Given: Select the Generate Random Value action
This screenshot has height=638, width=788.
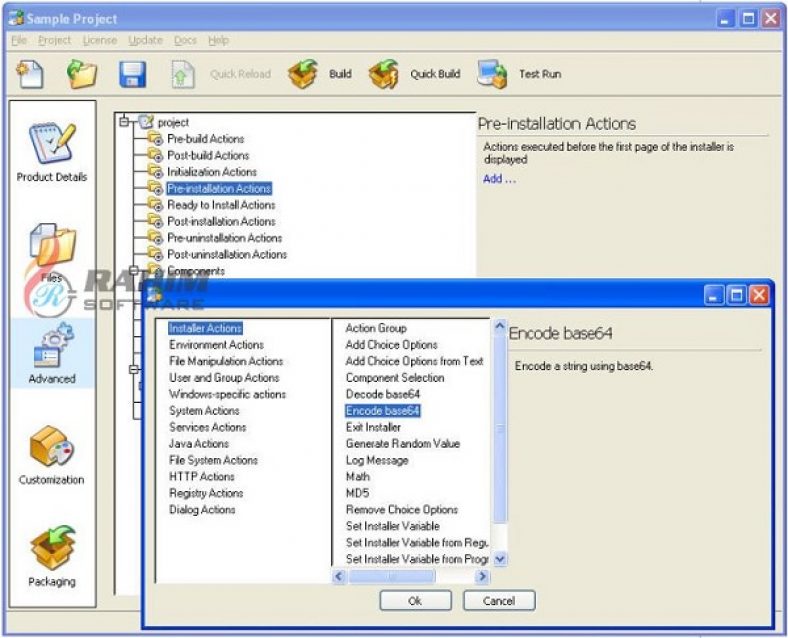Looking at the screenshot, I should coord(403,444).
